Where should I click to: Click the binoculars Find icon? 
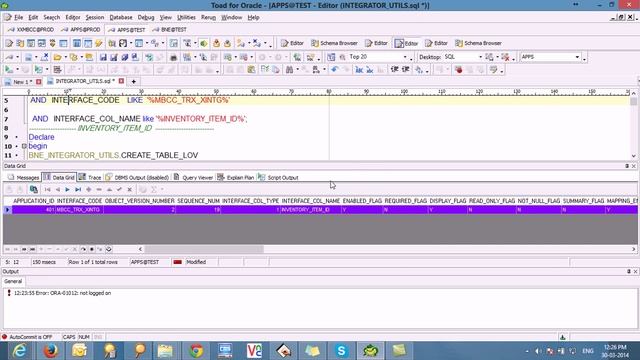289,70
